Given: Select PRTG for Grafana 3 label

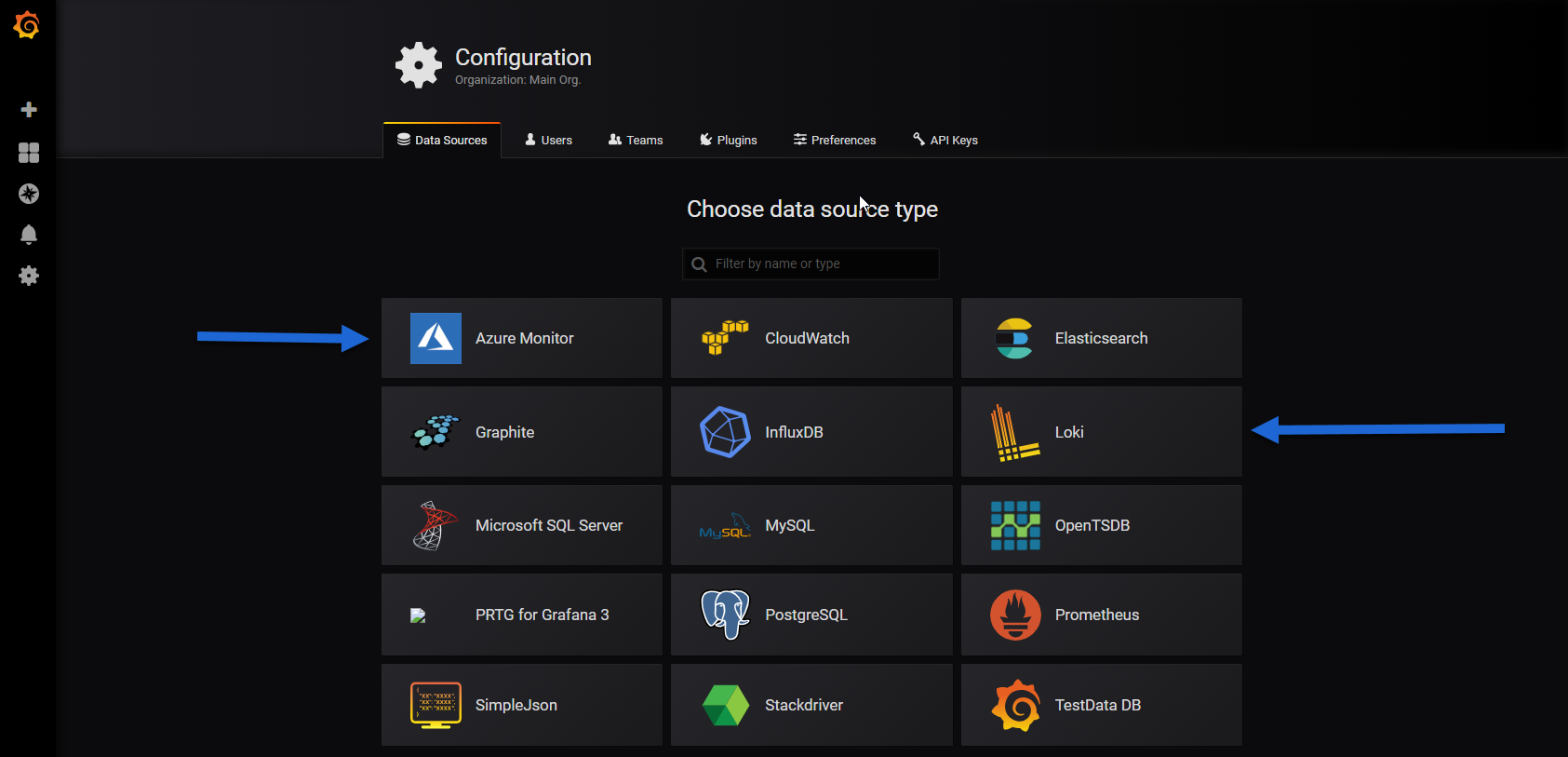Looking at the screenshot, I should click(542, 615).
